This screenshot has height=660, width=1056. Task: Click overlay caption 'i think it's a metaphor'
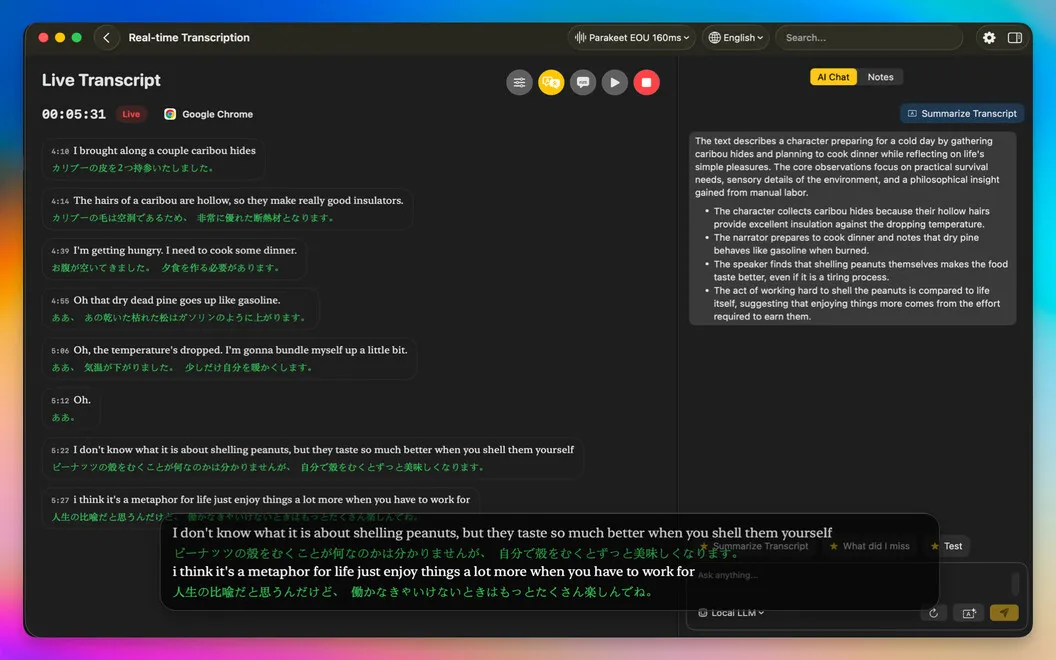[433, 571]
